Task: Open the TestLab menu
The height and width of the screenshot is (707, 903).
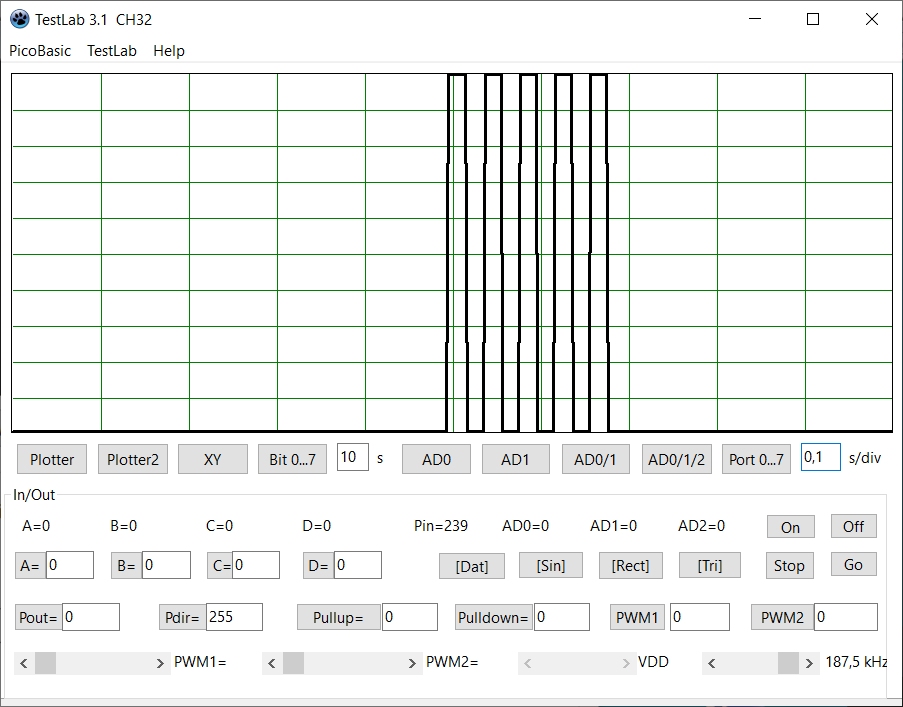Action: tap(112, 50)
